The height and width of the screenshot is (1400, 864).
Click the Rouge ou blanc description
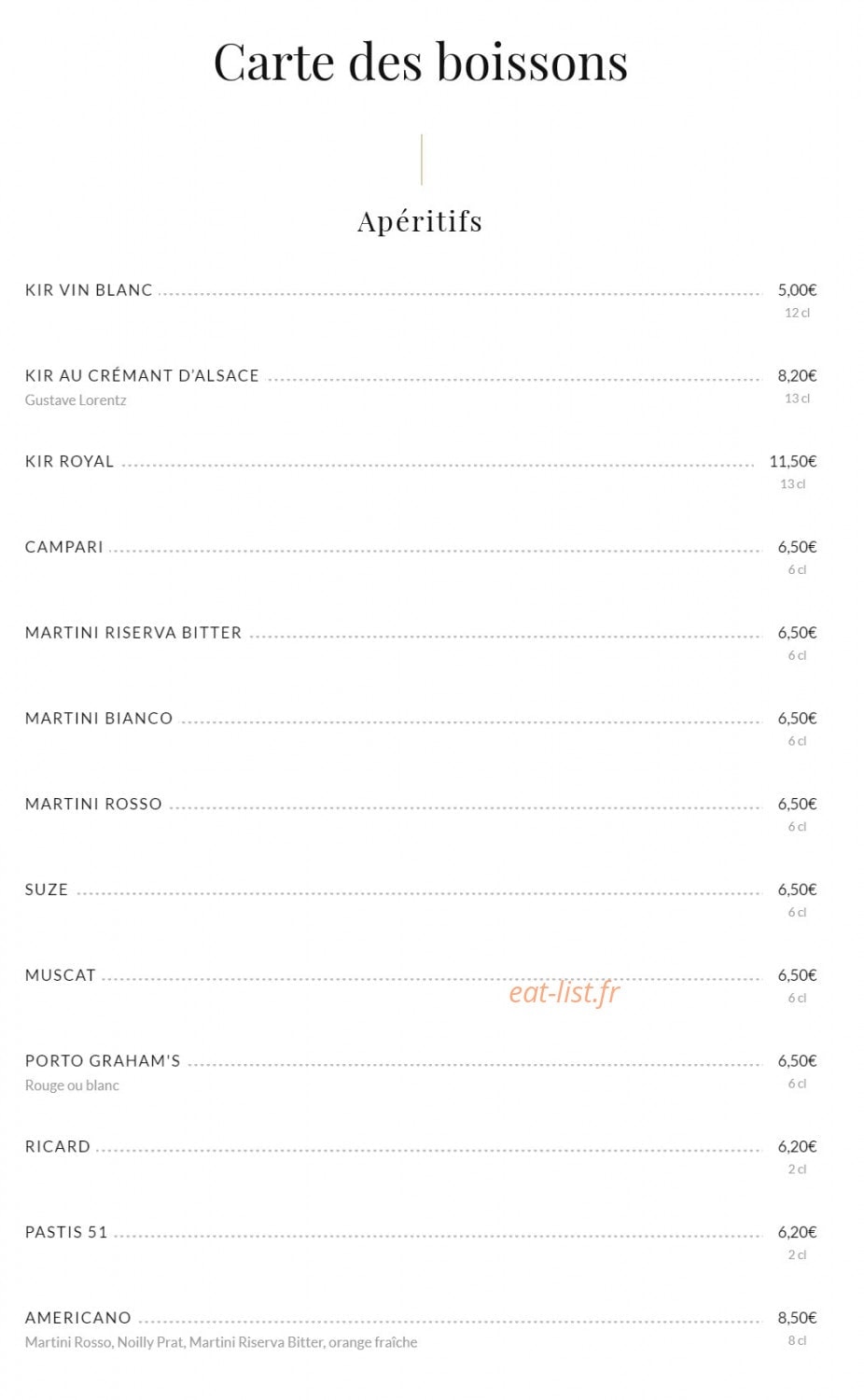[x=72, y=1085]
